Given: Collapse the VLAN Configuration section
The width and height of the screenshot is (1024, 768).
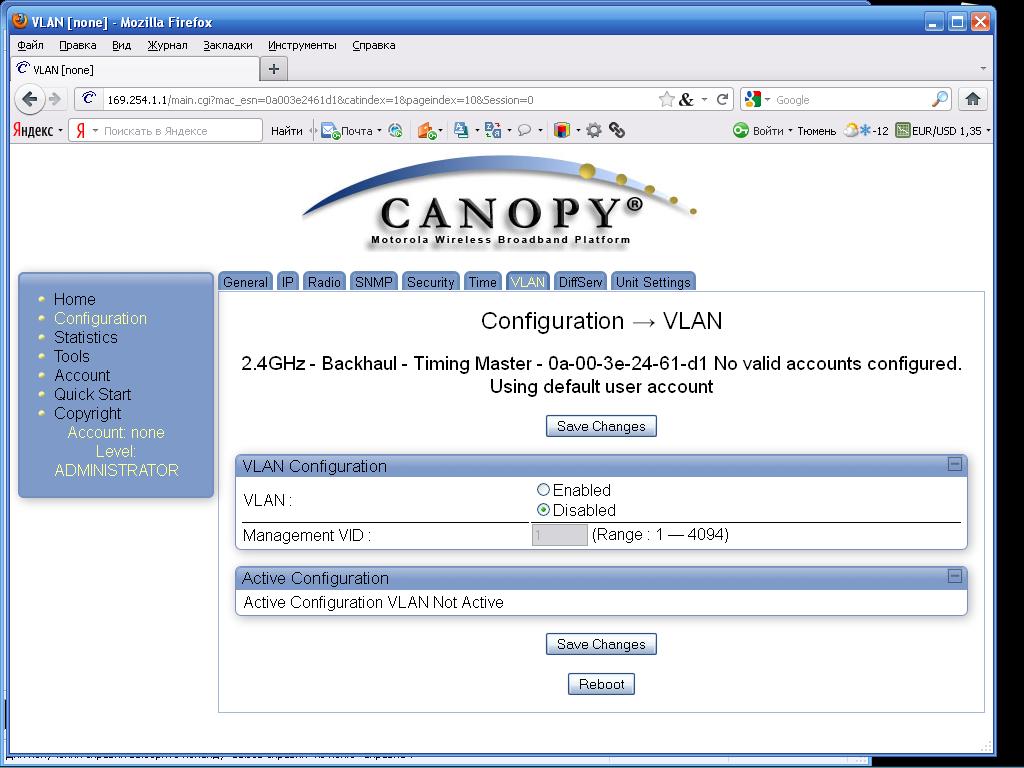Looking at the screenshot, I should coord(955,464).
